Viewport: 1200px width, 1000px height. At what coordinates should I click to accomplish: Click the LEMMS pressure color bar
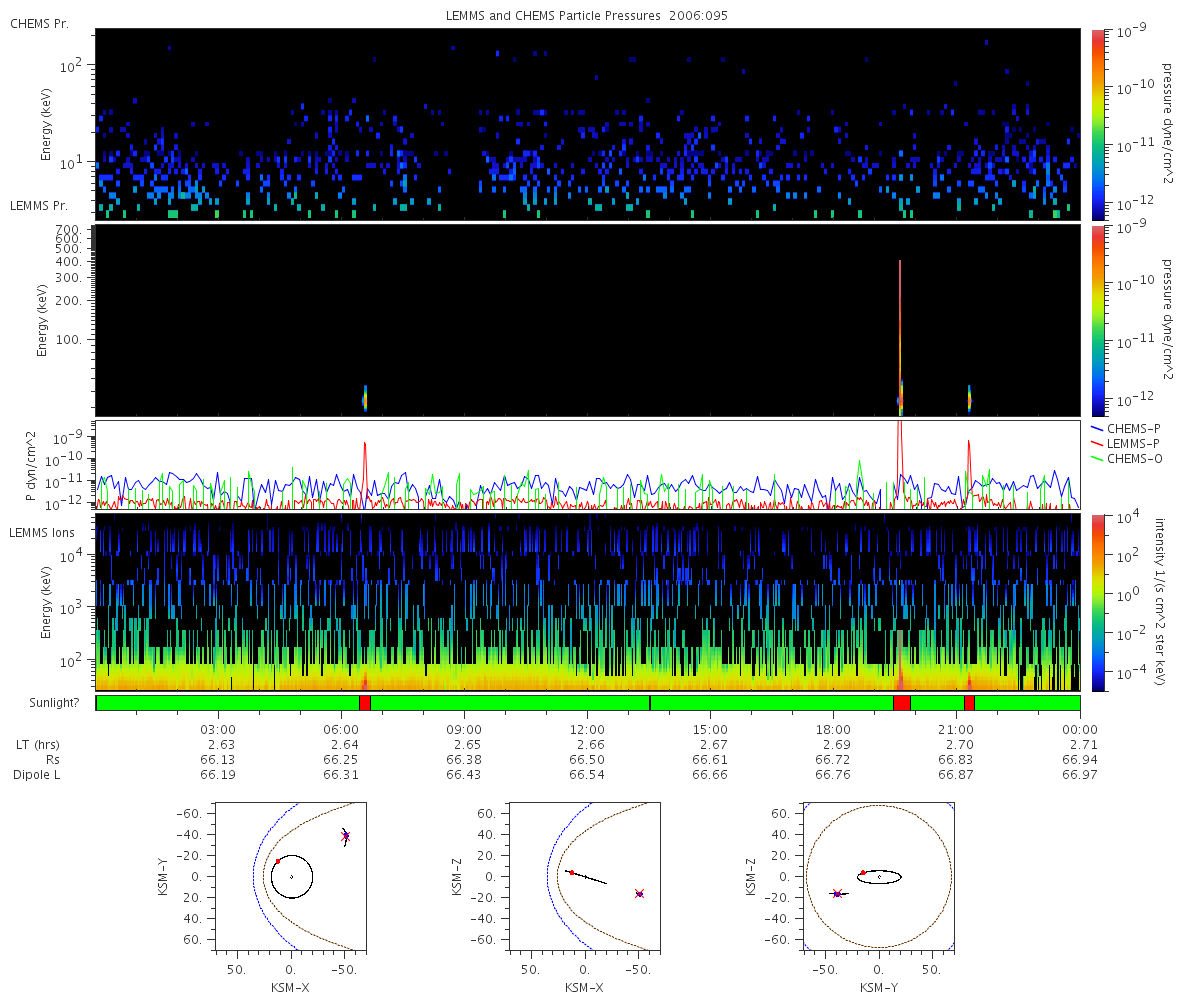(x=1098, y=320)
